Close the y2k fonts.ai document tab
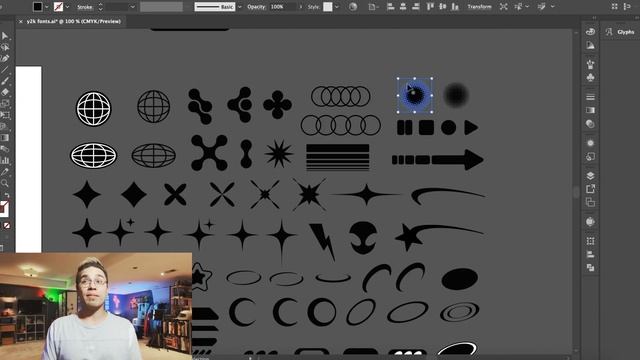This screenshot has width=640, height=360. coord(20,22)
